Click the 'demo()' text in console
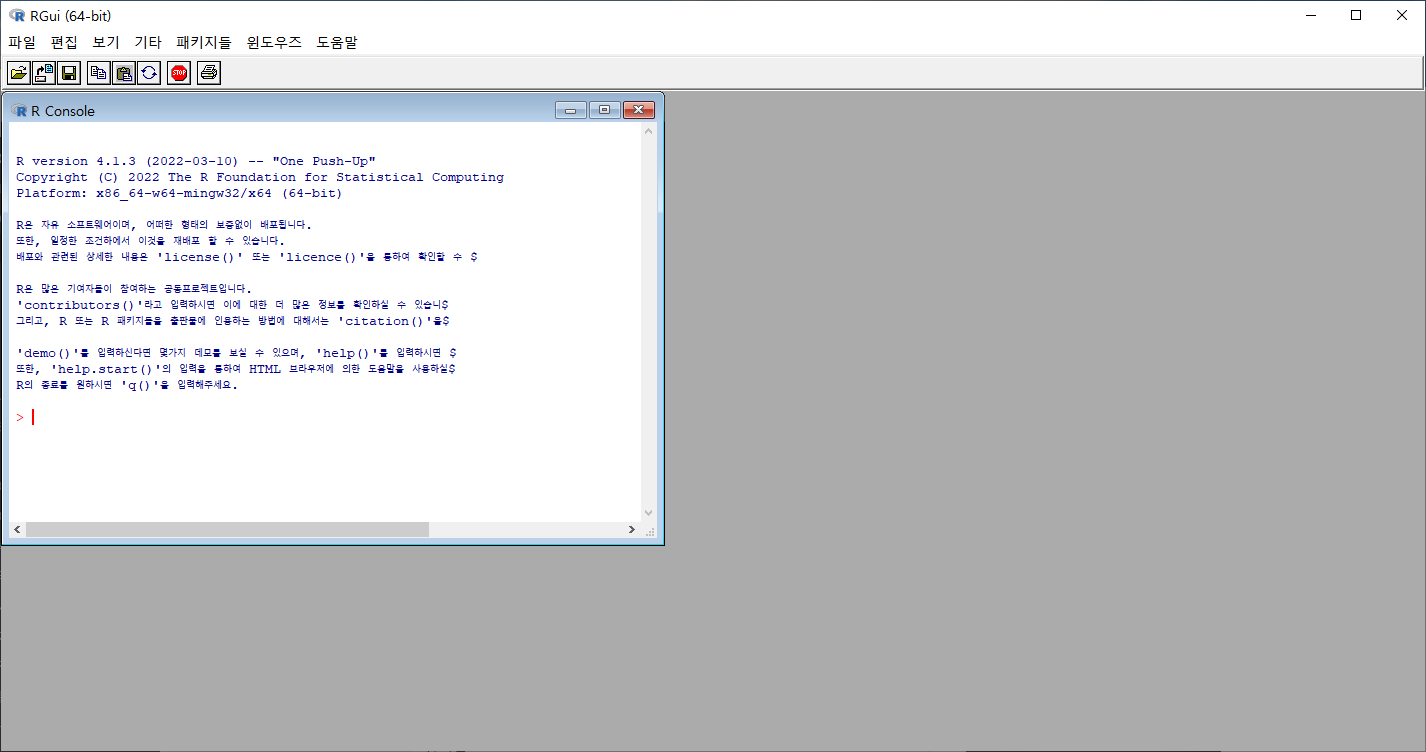Screen dimensions: 1426x752 click(46, 353)
